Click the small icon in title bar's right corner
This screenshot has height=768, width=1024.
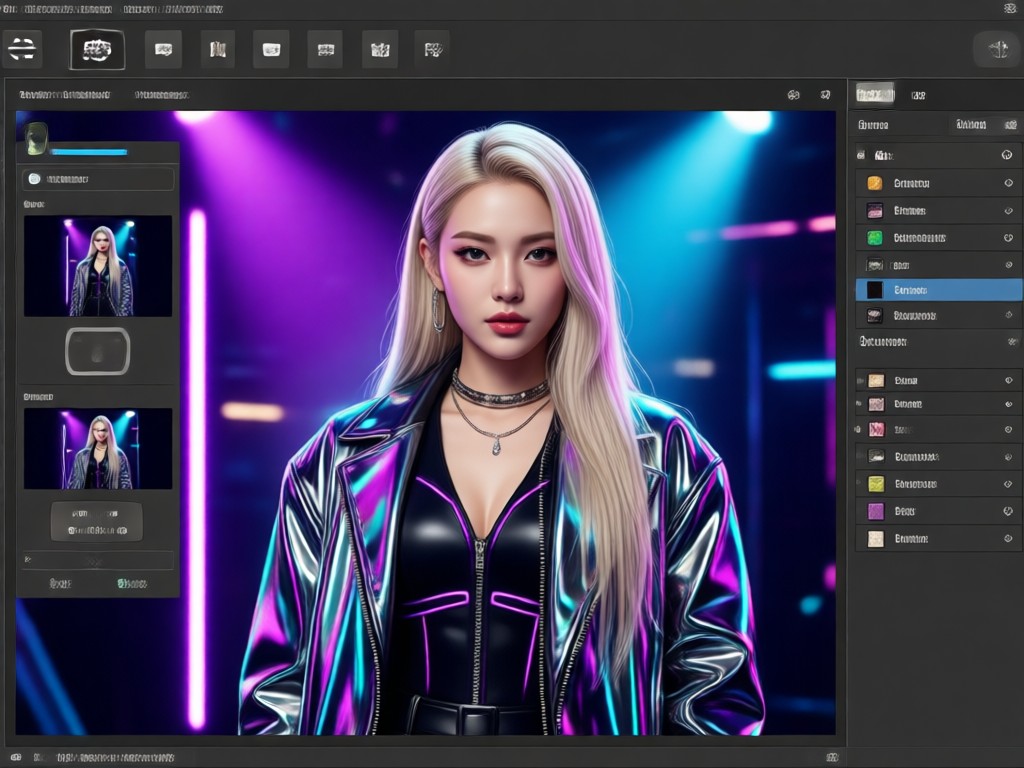click(1010, 8)
